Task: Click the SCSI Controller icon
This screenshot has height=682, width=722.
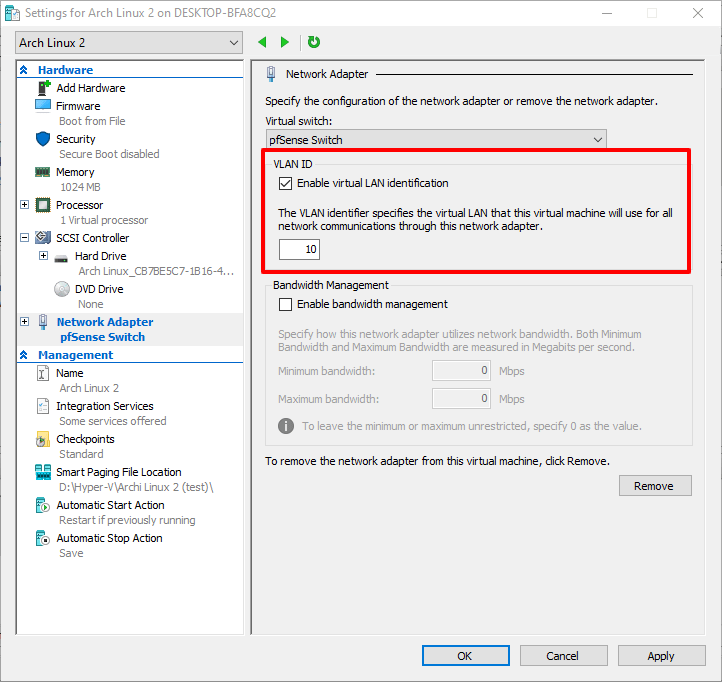Action: (43, 238)
